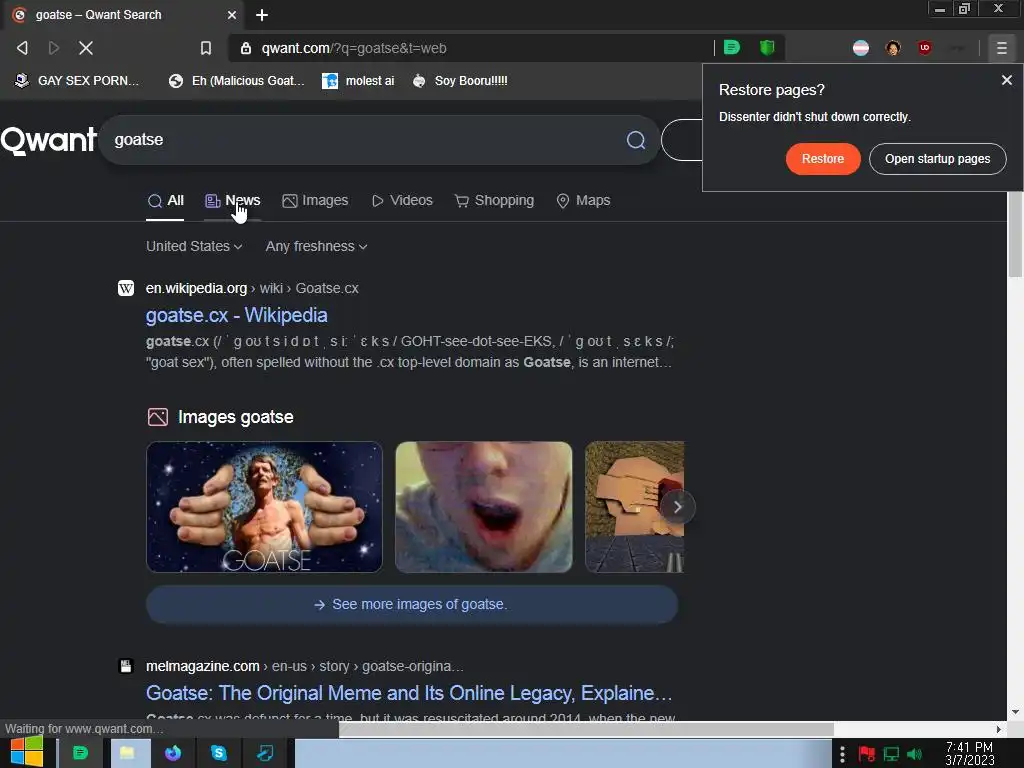Click the taskbar clock 7:41 PM
The image size is (1024, 768).
(x=969, y=754)
